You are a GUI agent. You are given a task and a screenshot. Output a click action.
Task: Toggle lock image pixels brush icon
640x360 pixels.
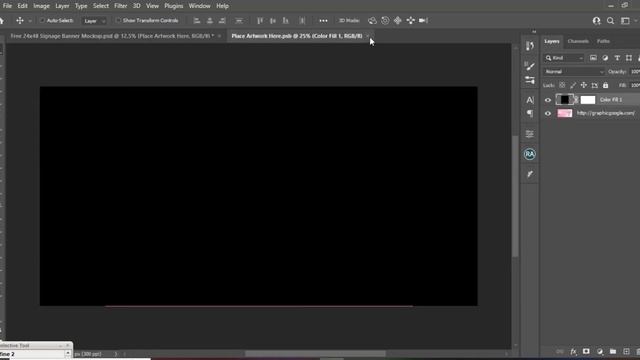pos(573,85)
